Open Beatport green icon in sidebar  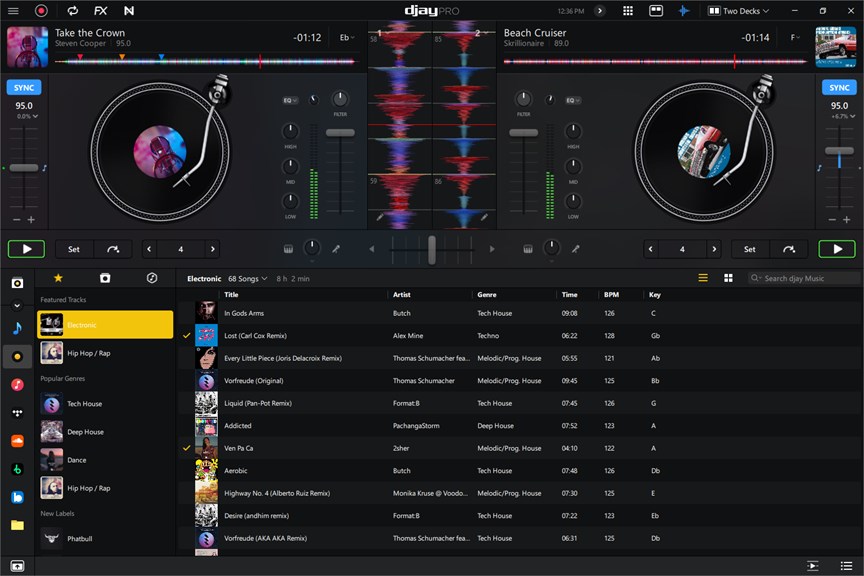pyautogui.click(x=17, y=469)
